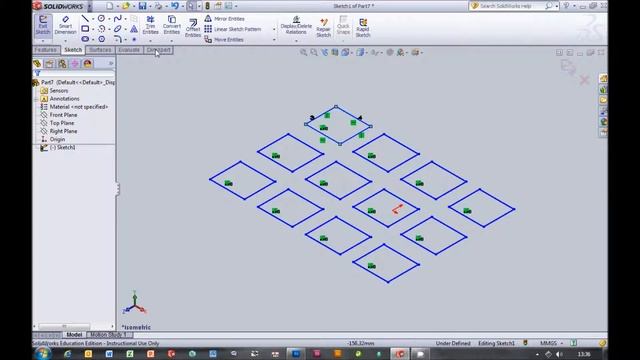Switch to the Features tab
Screen dimensions: 640x360
[x=46, y=50]
